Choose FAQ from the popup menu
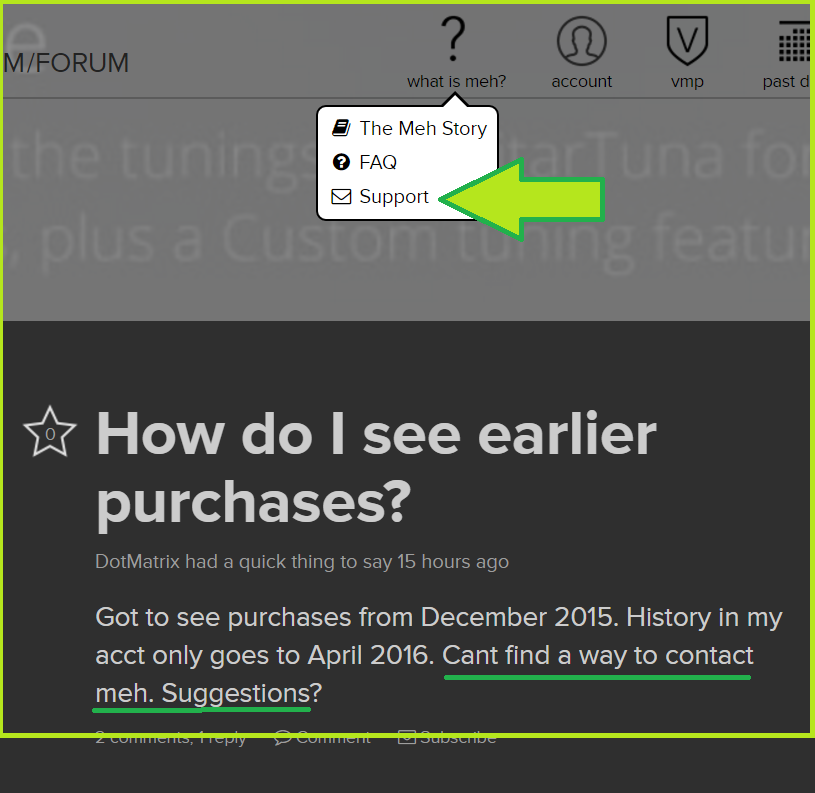Screen dimensions: 815x793 (x=378, y=162)
